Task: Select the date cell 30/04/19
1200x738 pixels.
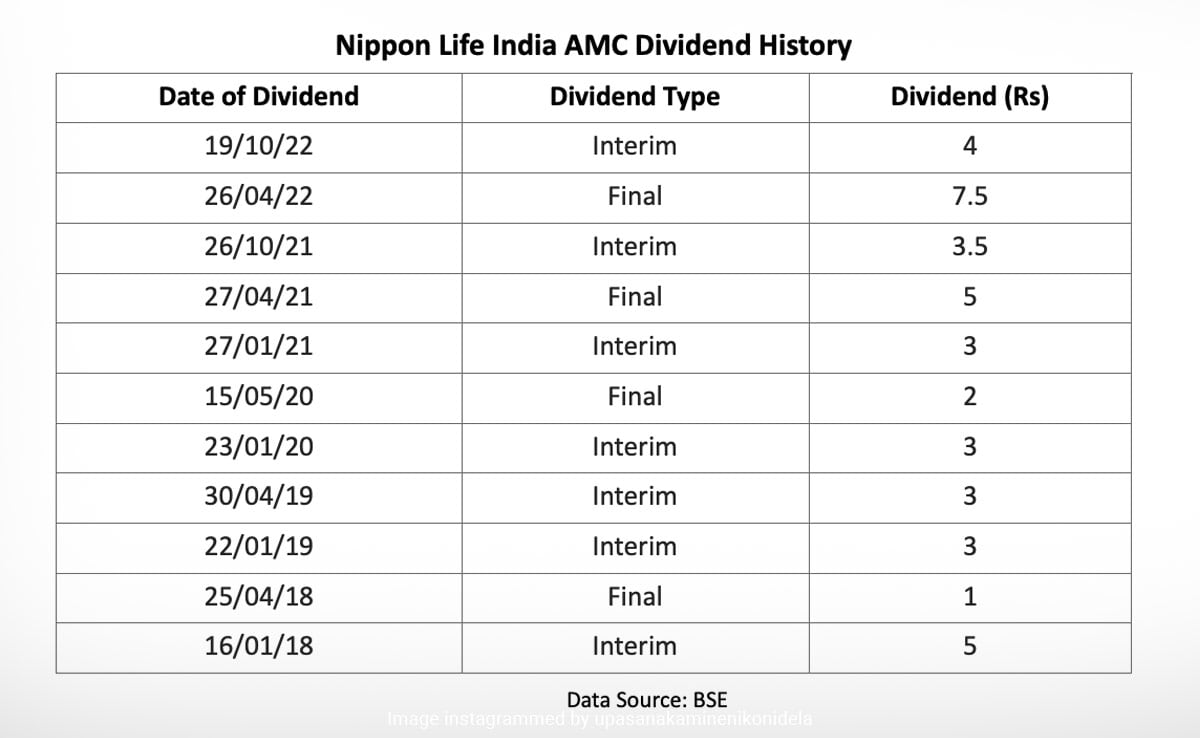Action: 258,496
